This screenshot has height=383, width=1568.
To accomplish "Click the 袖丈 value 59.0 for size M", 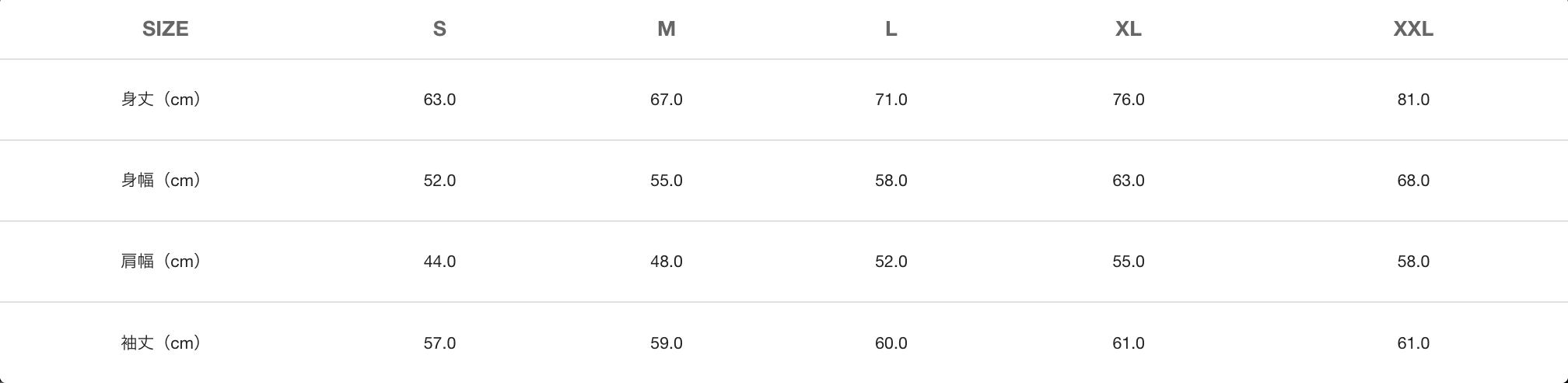I will pos(666,343).
